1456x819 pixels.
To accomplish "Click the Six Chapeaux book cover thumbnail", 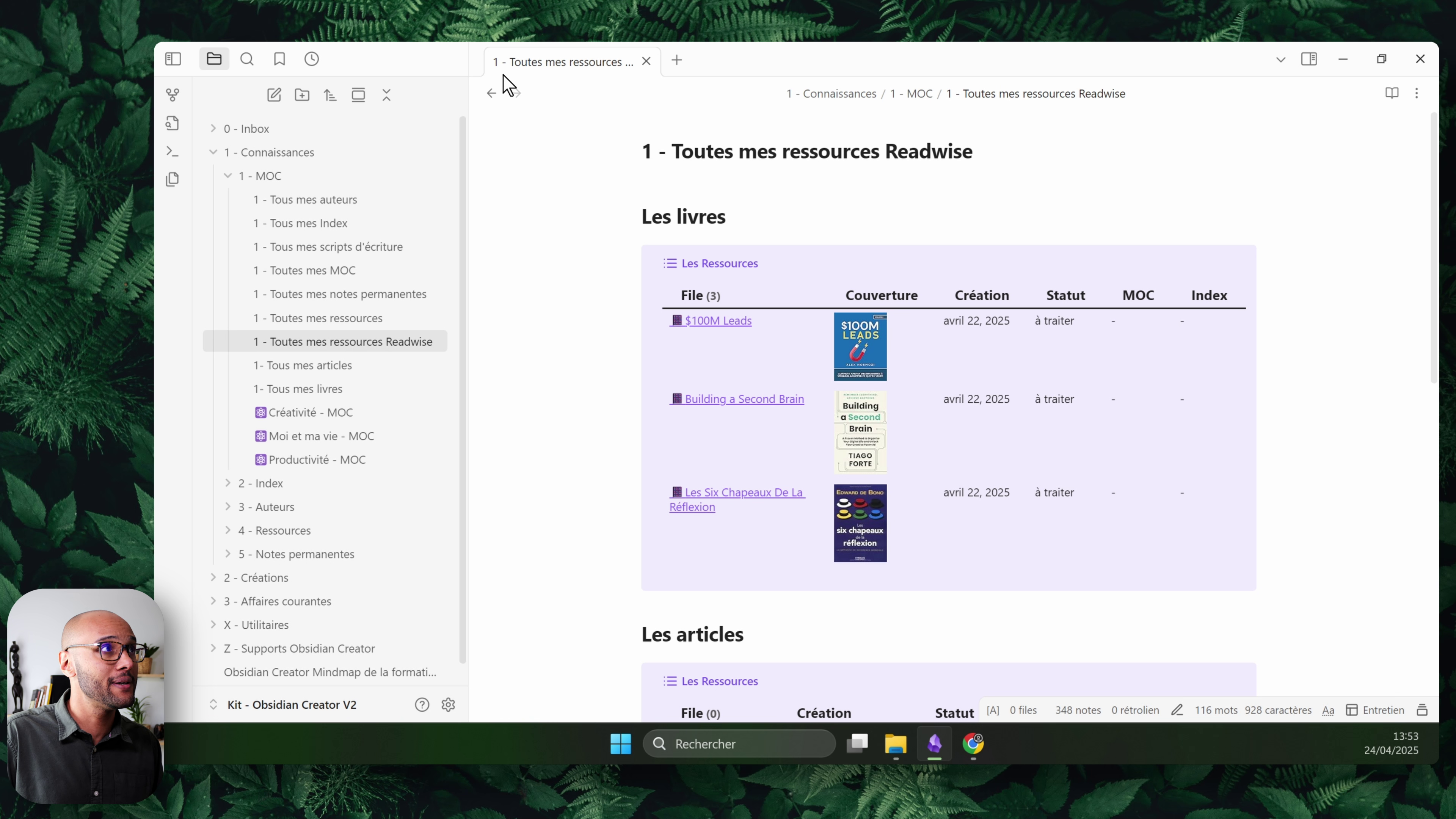I will (x=860, y=523).
